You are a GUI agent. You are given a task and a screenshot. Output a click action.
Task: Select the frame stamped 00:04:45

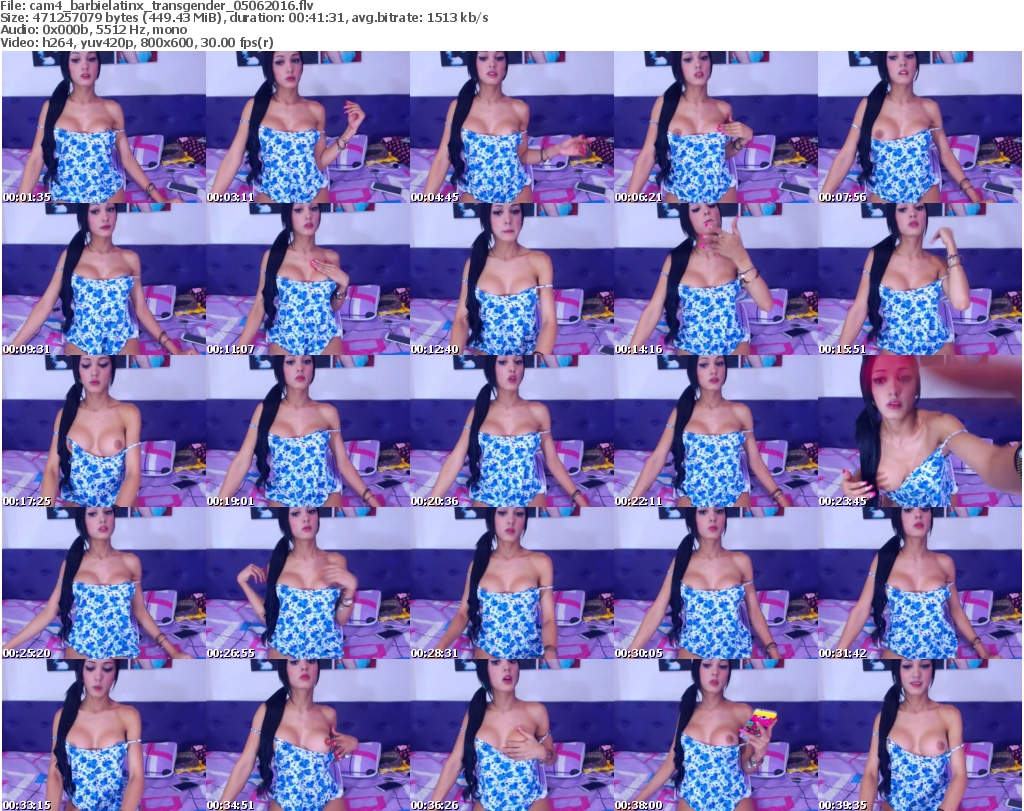click(x=511, y=127)
